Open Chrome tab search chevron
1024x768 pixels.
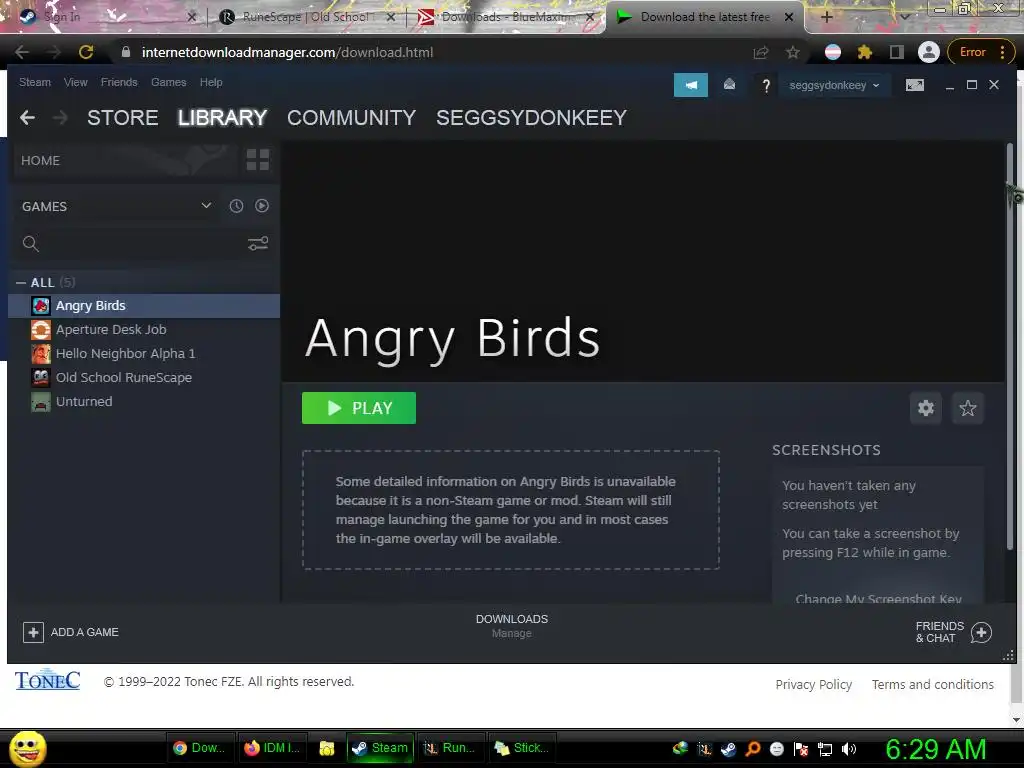(x=904, y=16)
